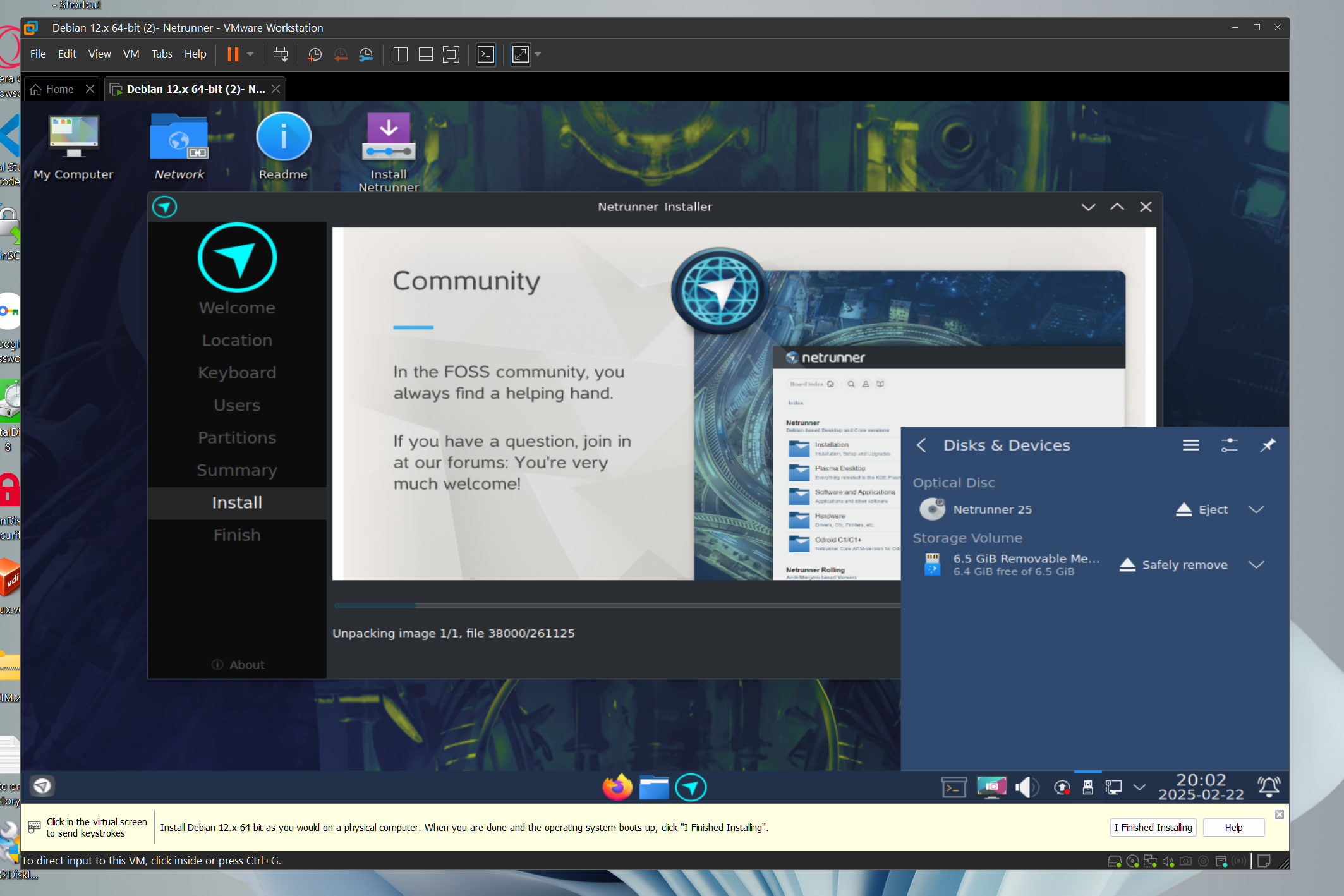Open the file manager taskbar icon
Image resolution: width=1344 pixels, height=896 pixels.
click(654, 787)
